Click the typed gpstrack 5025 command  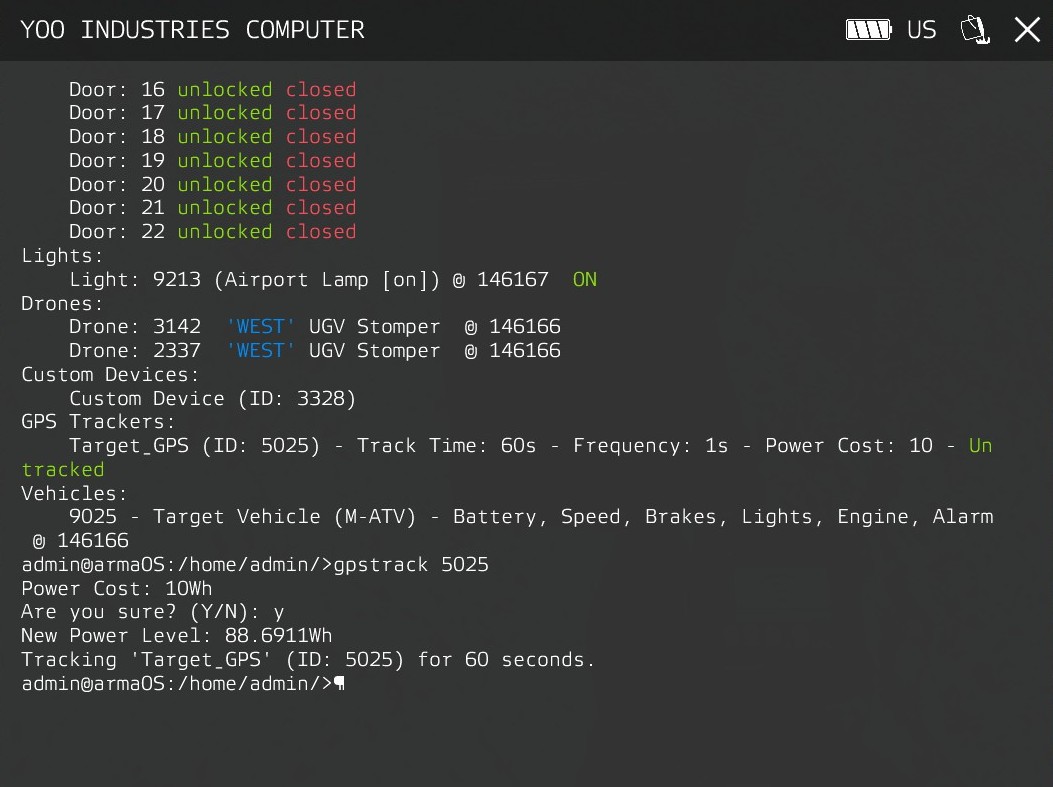[413, 565]
